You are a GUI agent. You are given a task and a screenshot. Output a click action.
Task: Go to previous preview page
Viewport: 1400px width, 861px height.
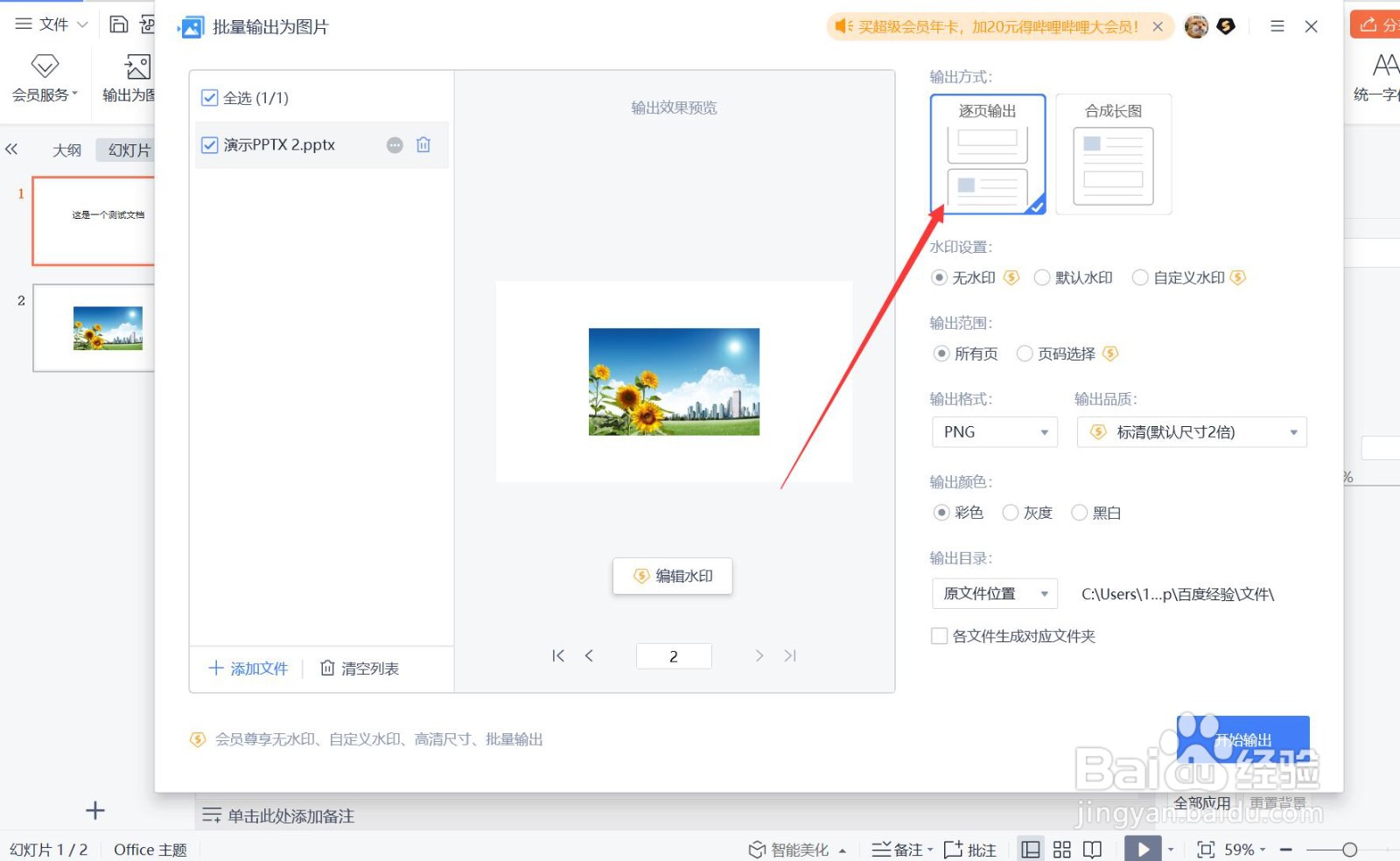(590, 656)
